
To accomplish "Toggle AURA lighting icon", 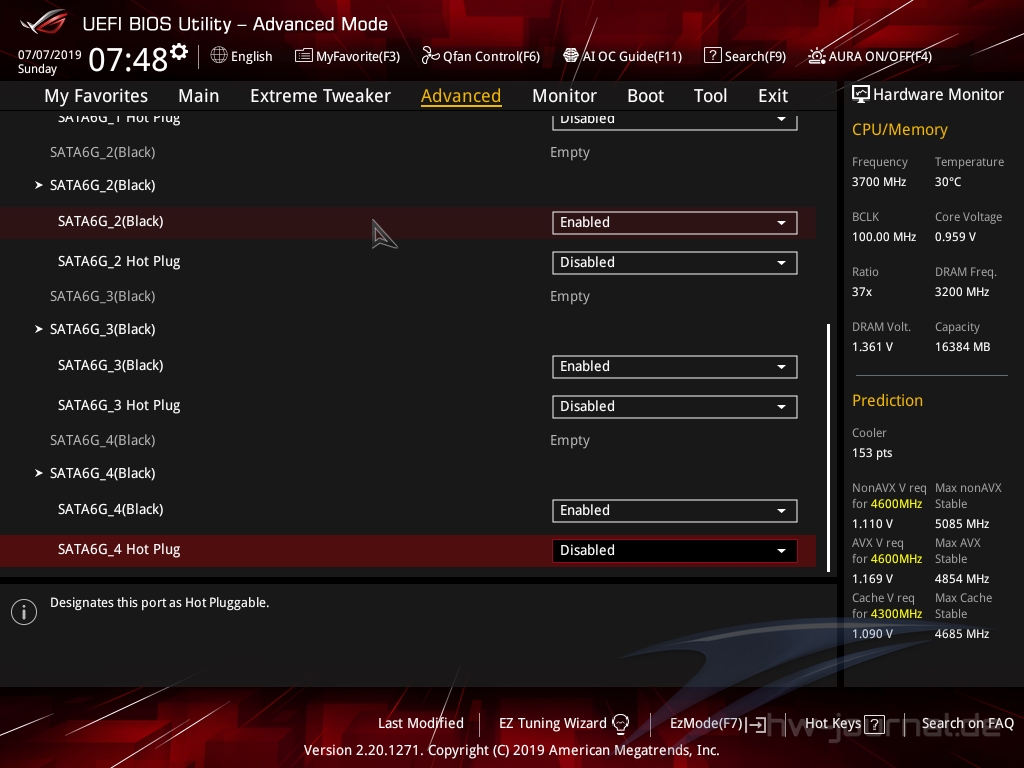I will coord(816,56).
